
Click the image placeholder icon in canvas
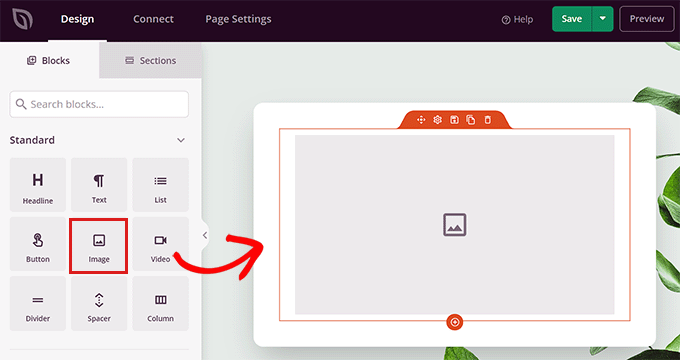tap(454, 225)
